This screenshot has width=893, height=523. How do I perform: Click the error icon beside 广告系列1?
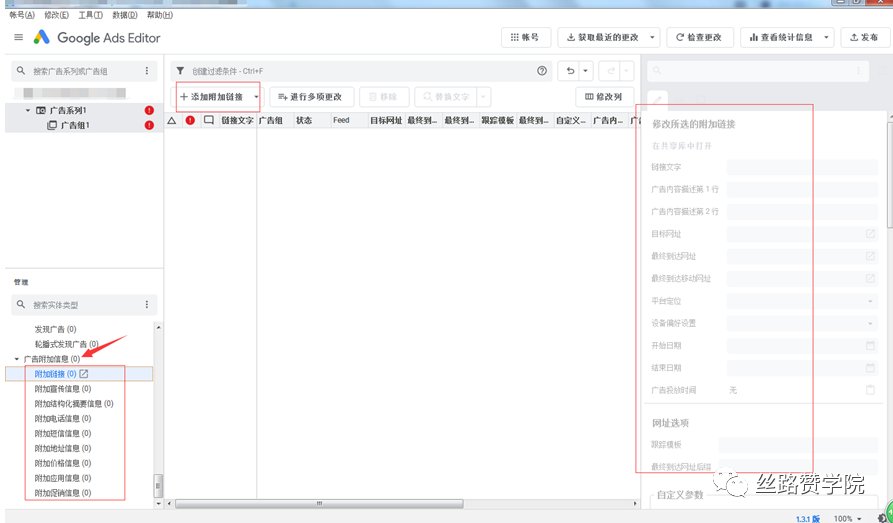click(x=149, y=111)
